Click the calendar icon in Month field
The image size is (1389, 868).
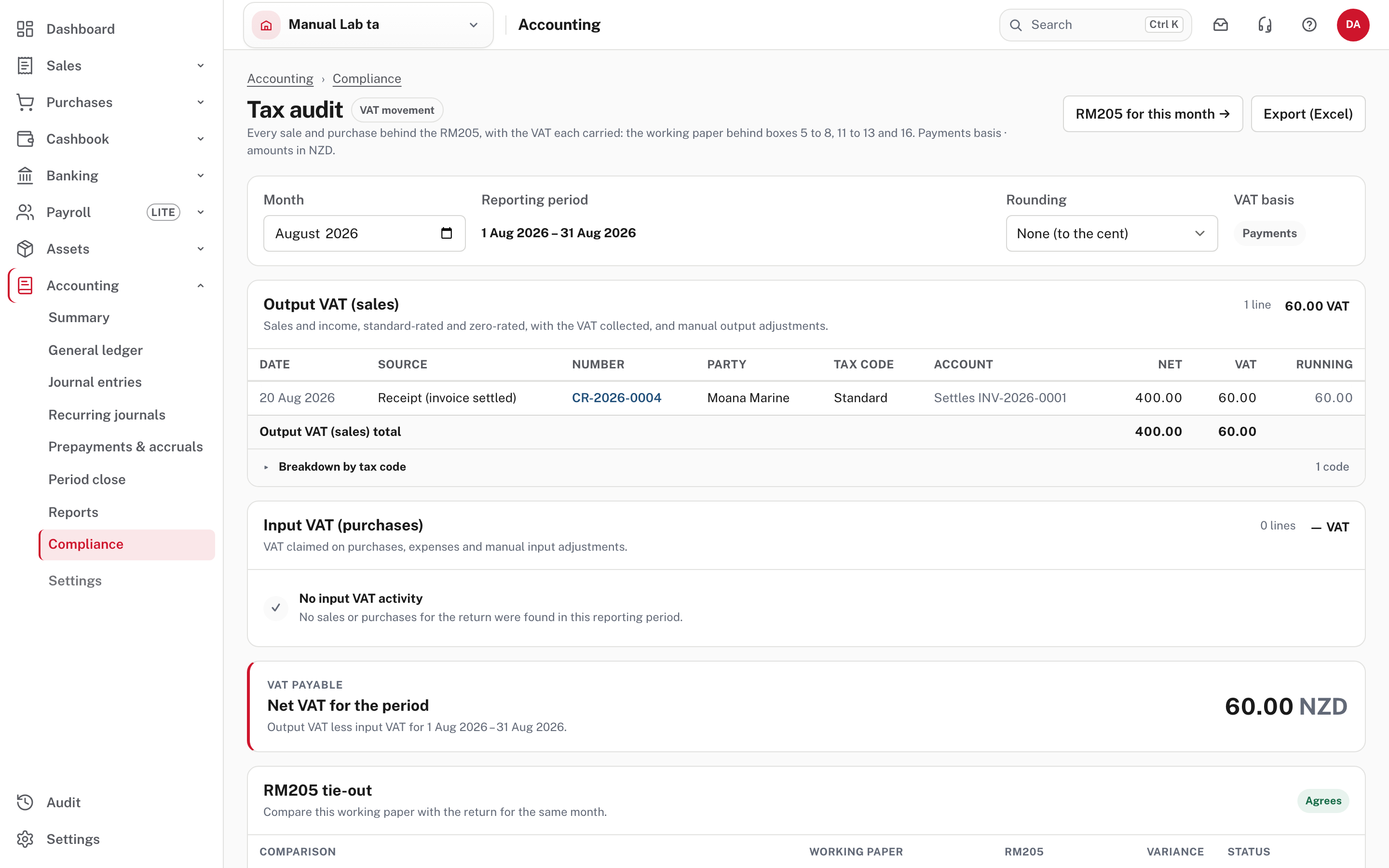point(447,233)
